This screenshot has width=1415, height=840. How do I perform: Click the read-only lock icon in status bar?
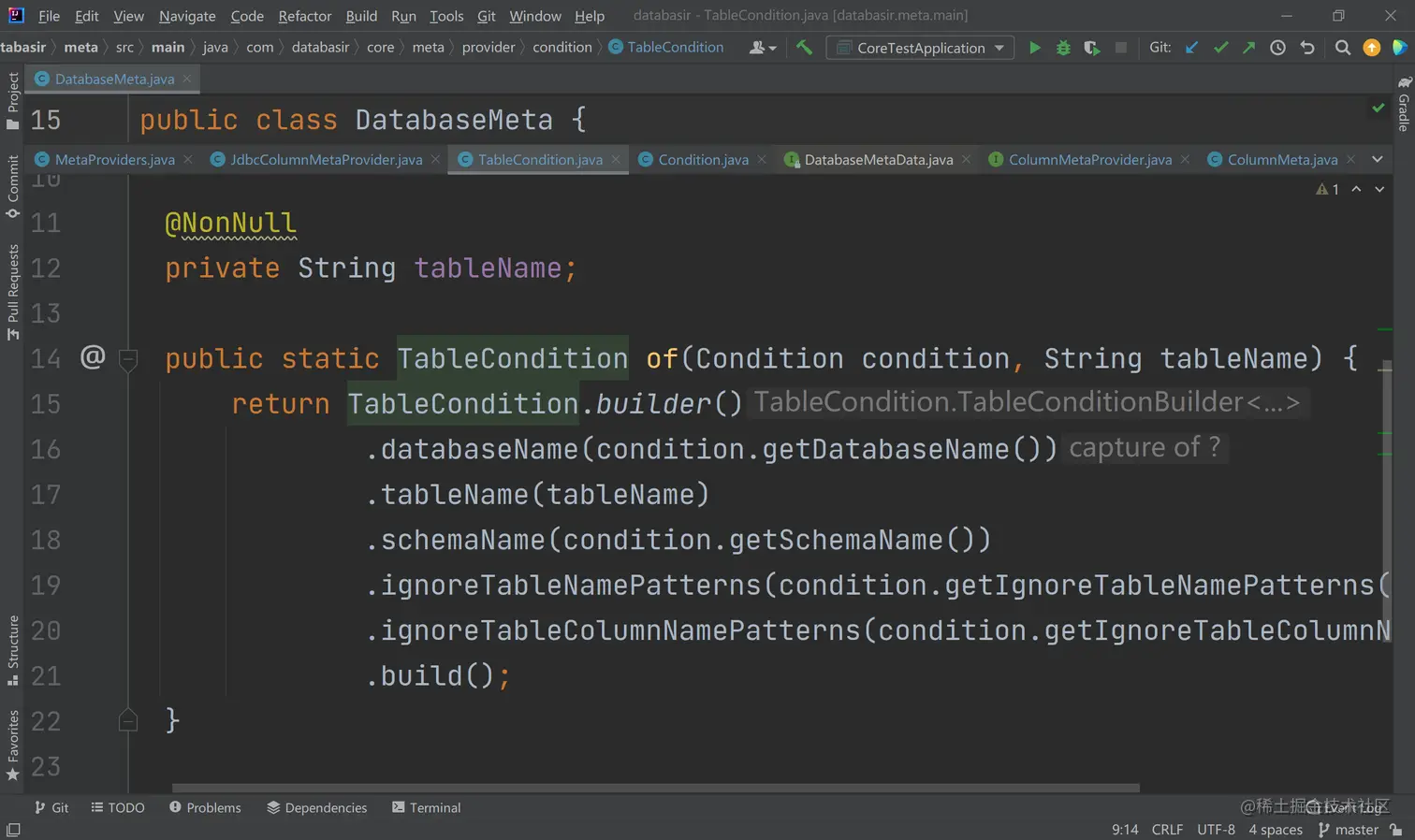(x=1396, y=830)
